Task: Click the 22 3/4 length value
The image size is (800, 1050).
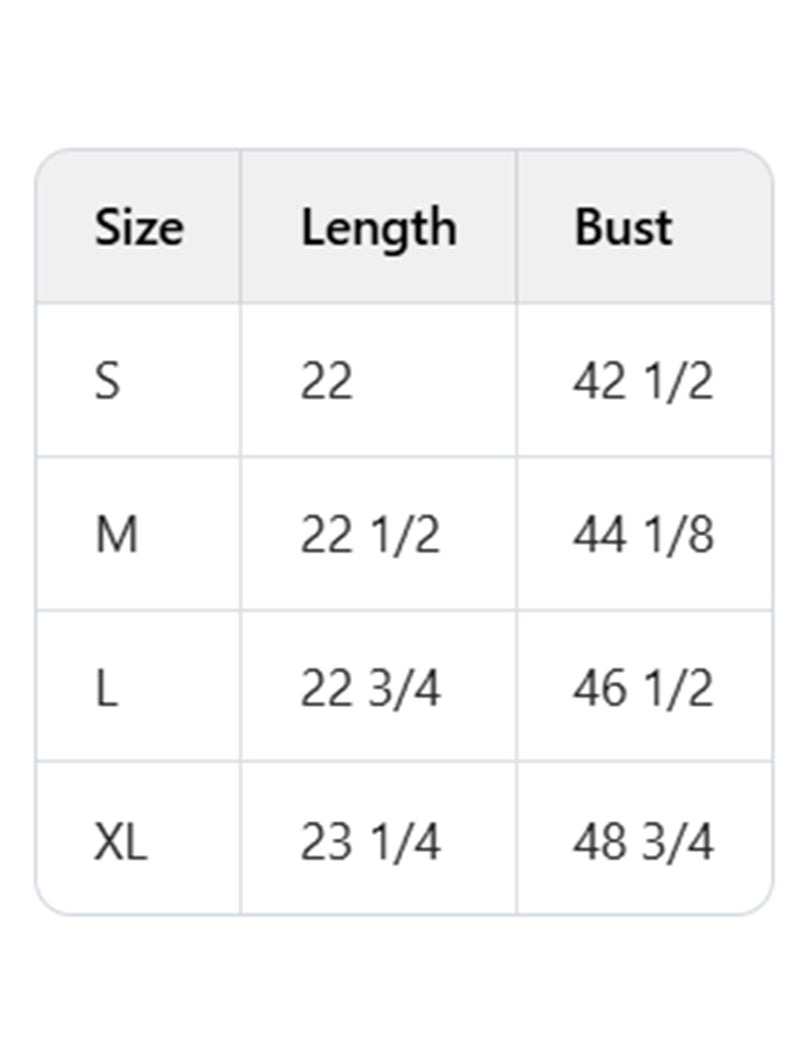Action: click(x=370, y=689)
